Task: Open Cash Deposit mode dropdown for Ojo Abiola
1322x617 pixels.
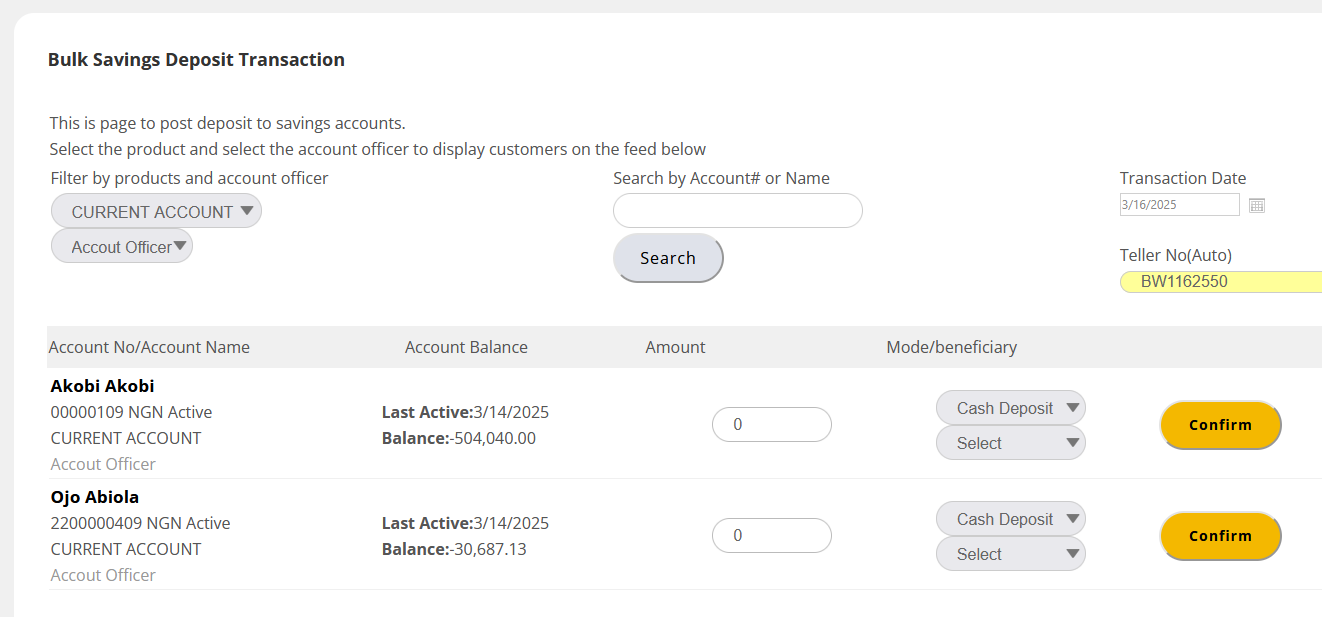Action: point(1010,519)
